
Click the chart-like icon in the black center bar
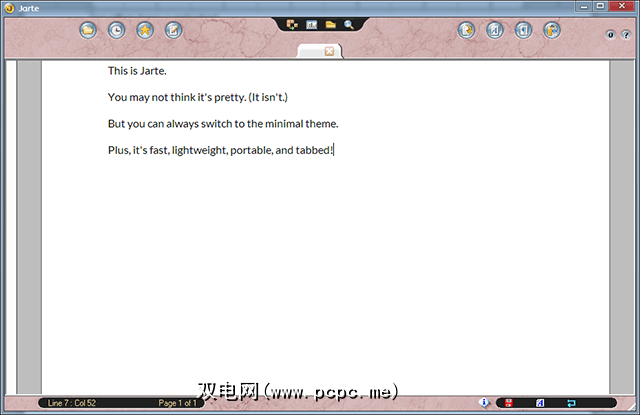pyautogui.click(x=311, y=25)
